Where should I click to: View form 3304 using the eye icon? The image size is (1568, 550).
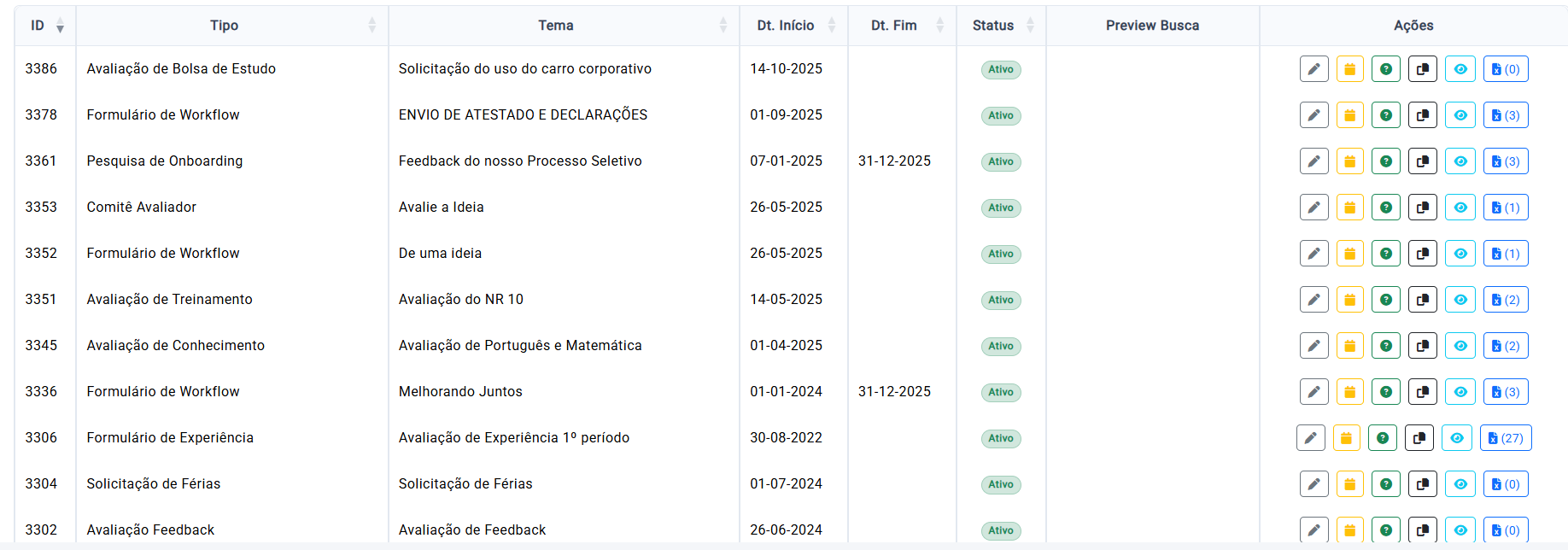click(1460, 484)
